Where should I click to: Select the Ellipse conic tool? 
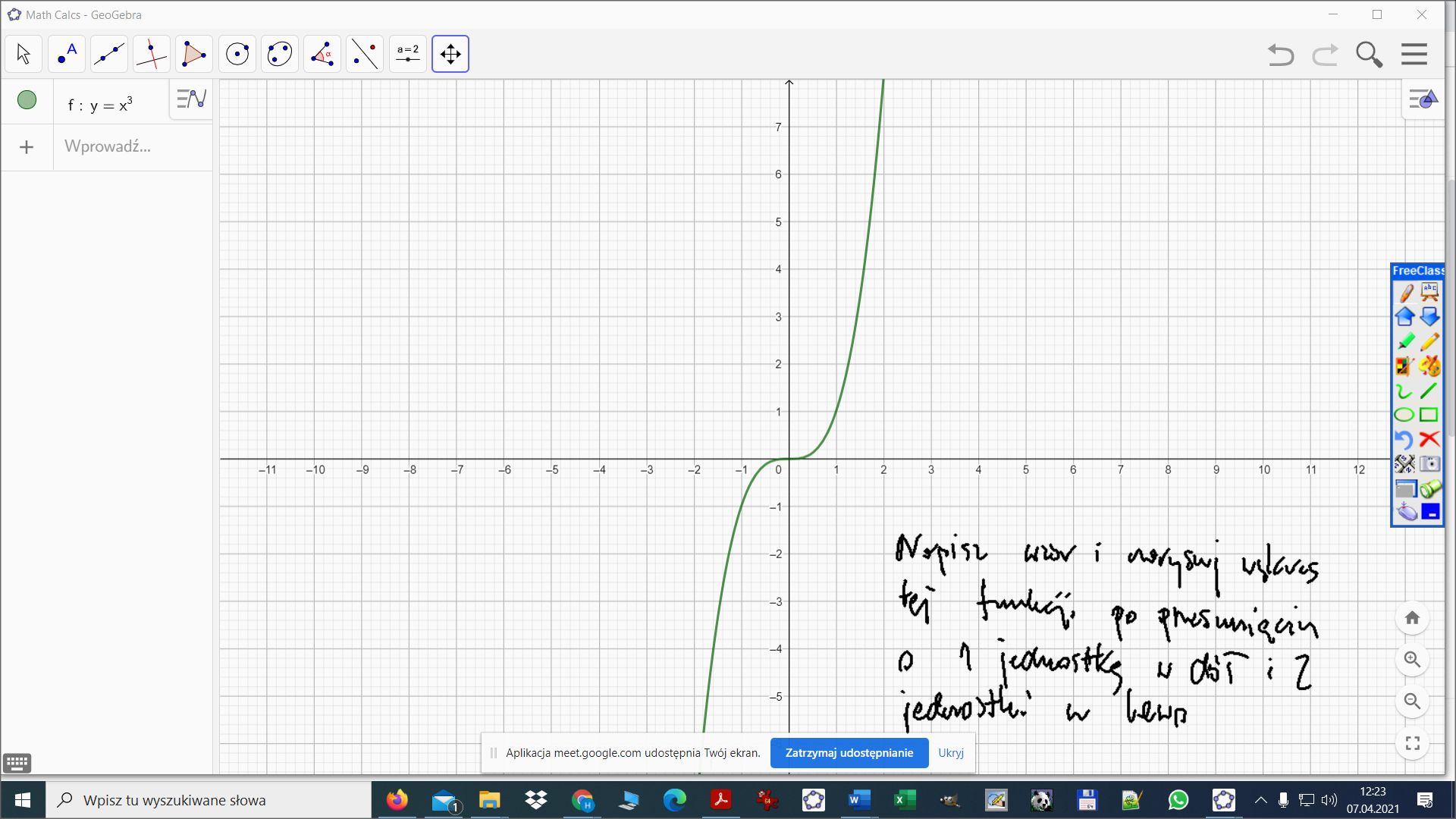[280, 54]
